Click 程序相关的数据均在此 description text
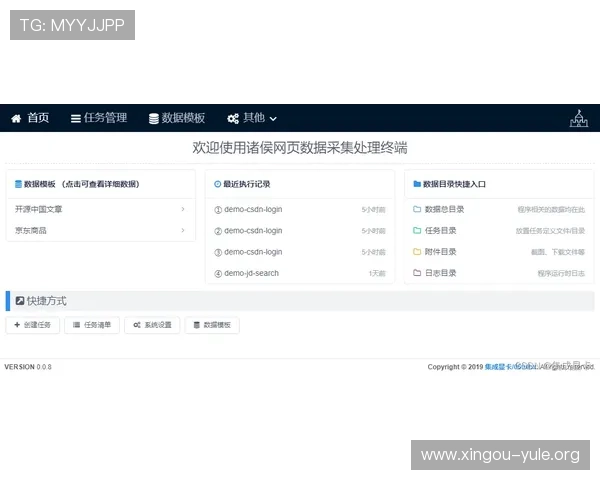Image resolution: width=600 pixels, height=480 pixels. pyautogui.click(x=551, y=209)
